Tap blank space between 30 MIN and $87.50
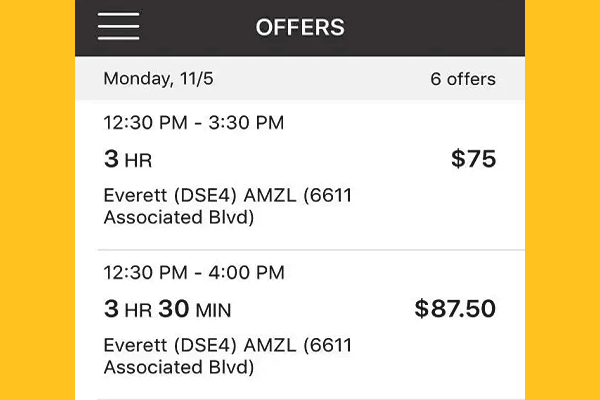Viewport: 600px width, 400px height. 320,310
